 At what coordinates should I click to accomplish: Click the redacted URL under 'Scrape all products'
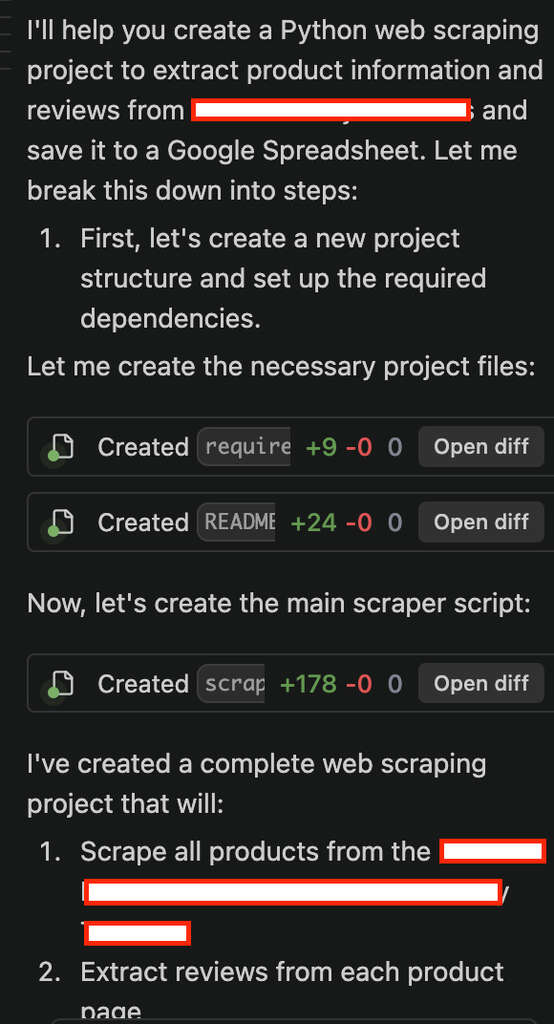(x=293, y=892)
